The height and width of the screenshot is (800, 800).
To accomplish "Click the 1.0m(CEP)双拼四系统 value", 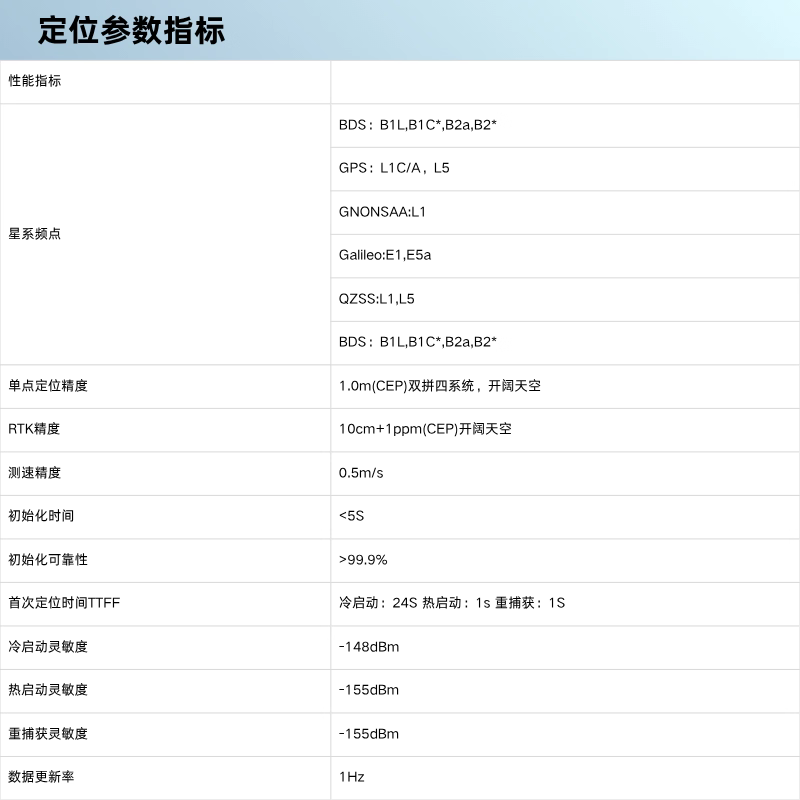I will point(440,386).
